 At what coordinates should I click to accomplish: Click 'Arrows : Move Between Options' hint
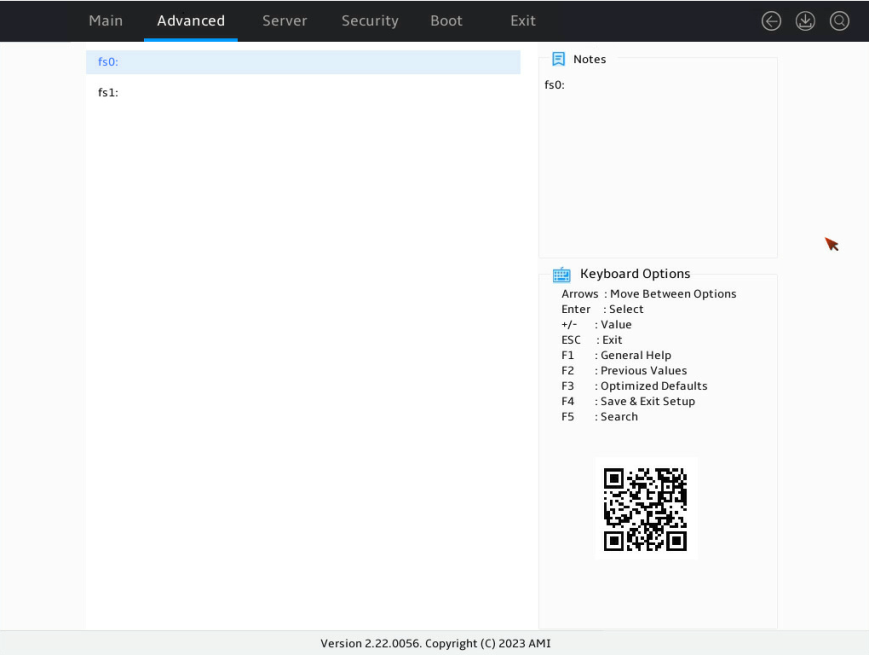click(x=649, y=294)
